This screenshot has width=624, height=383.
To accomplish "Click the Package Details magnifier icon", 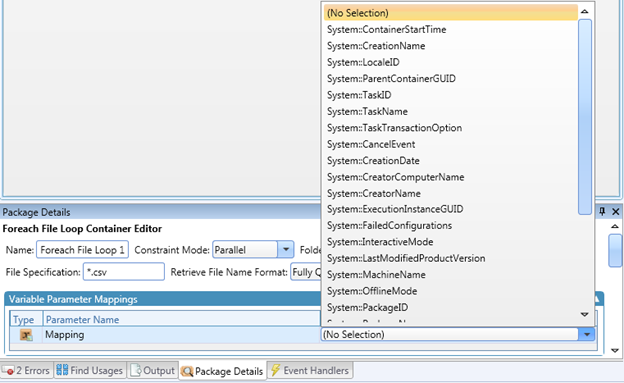I will (187, 371).
